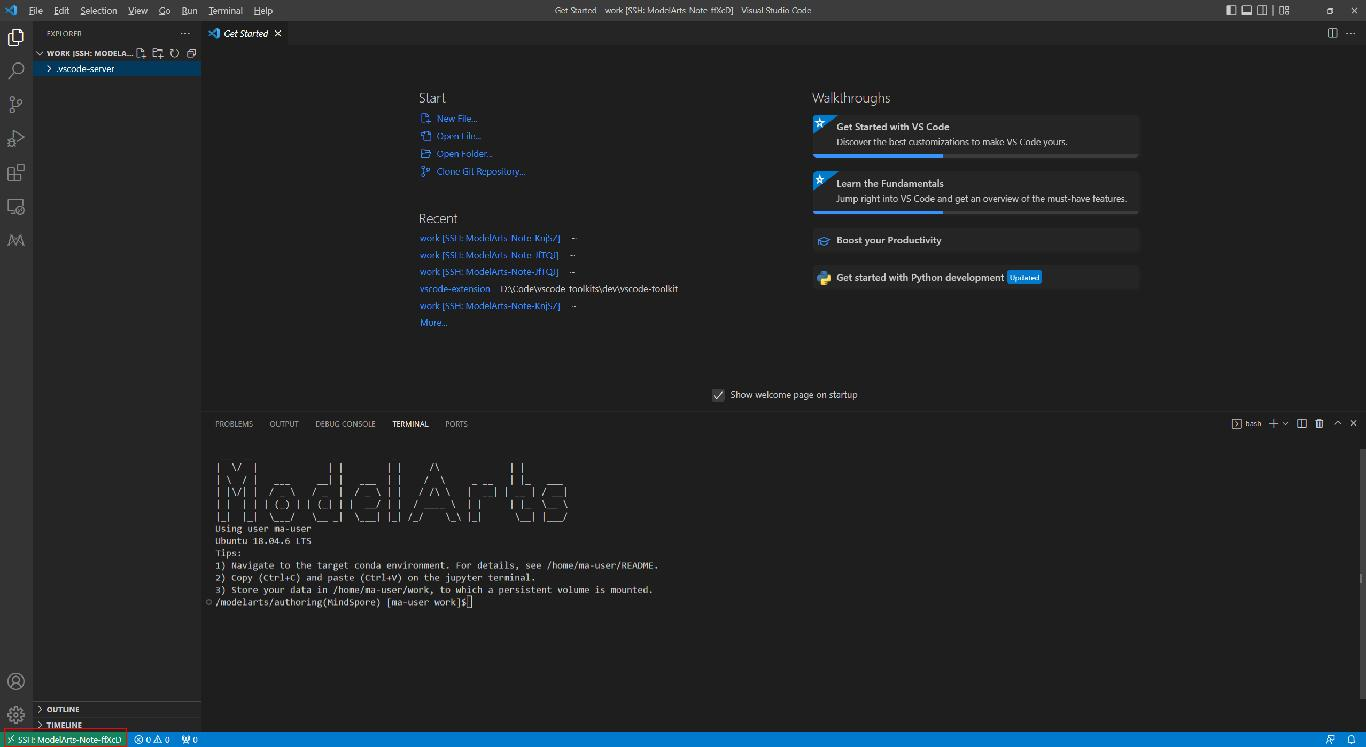Open recent vscode-extension folder link

455,289
